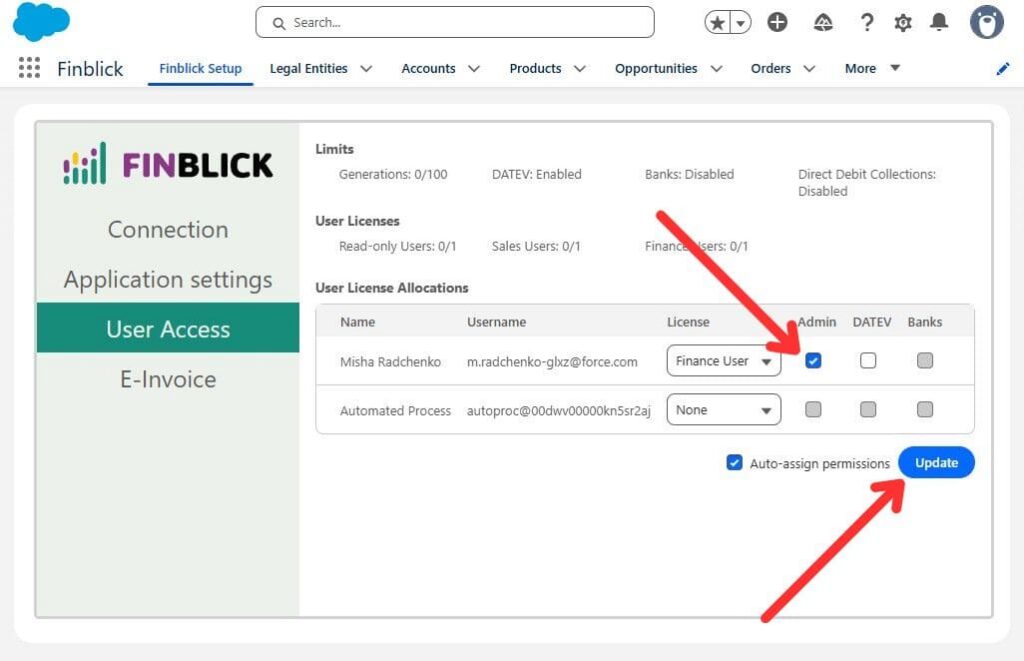The width and height of the screenshot is (1024, 661).
Task: Click the Generations: 0/100 limit text
Action: tap(393, 174)
